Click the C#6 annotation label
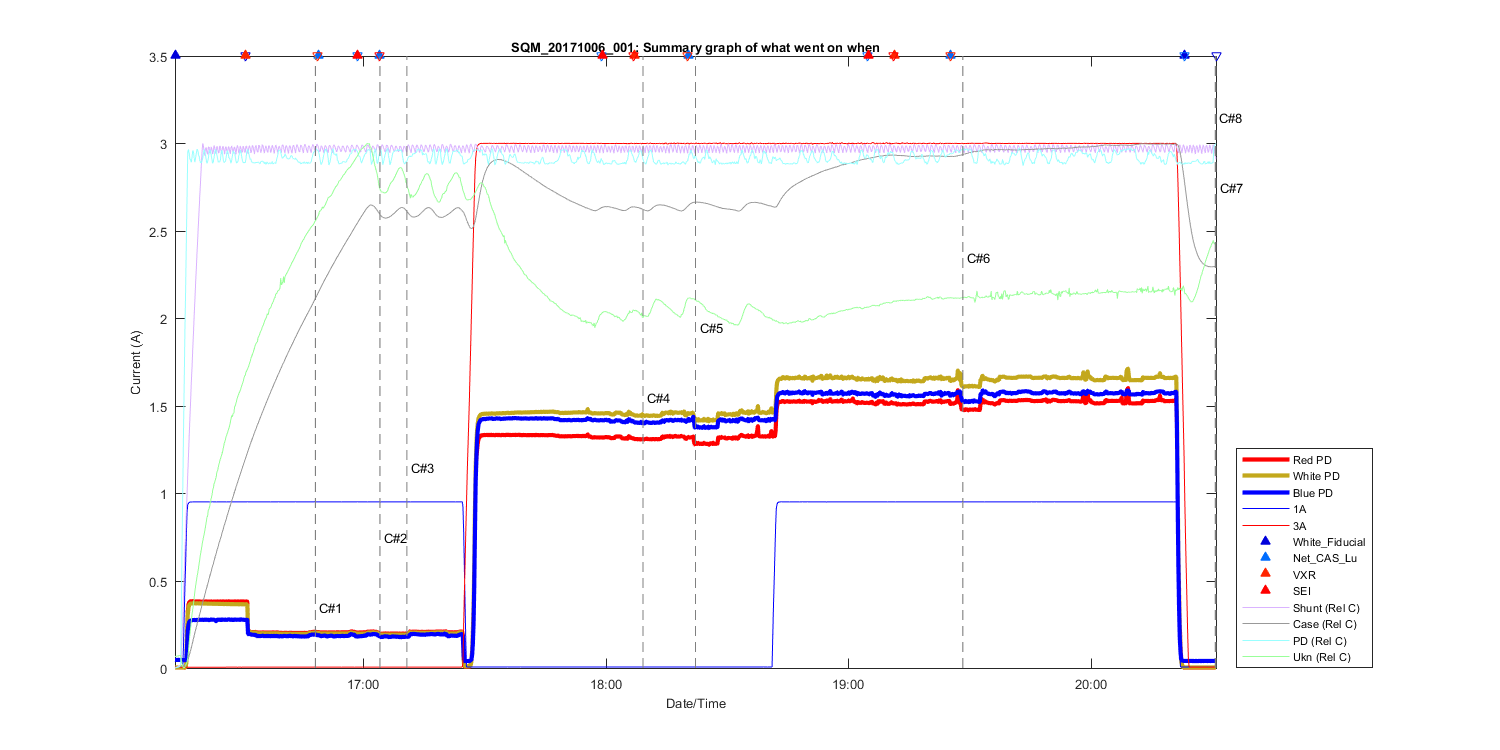Viewport: 1500px width, 750px height. click(978, 259)
